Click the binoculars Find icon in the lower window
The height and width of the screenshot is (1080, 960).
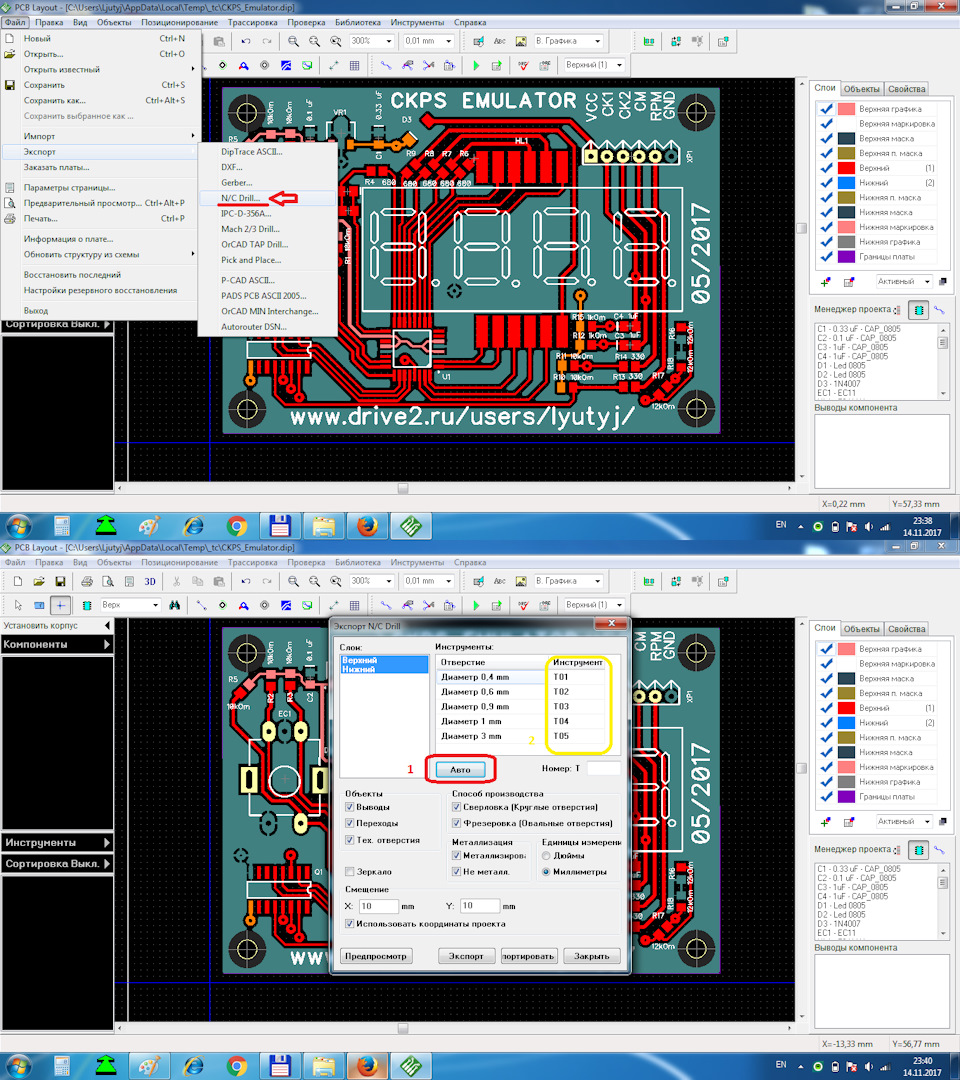(175, 605)
